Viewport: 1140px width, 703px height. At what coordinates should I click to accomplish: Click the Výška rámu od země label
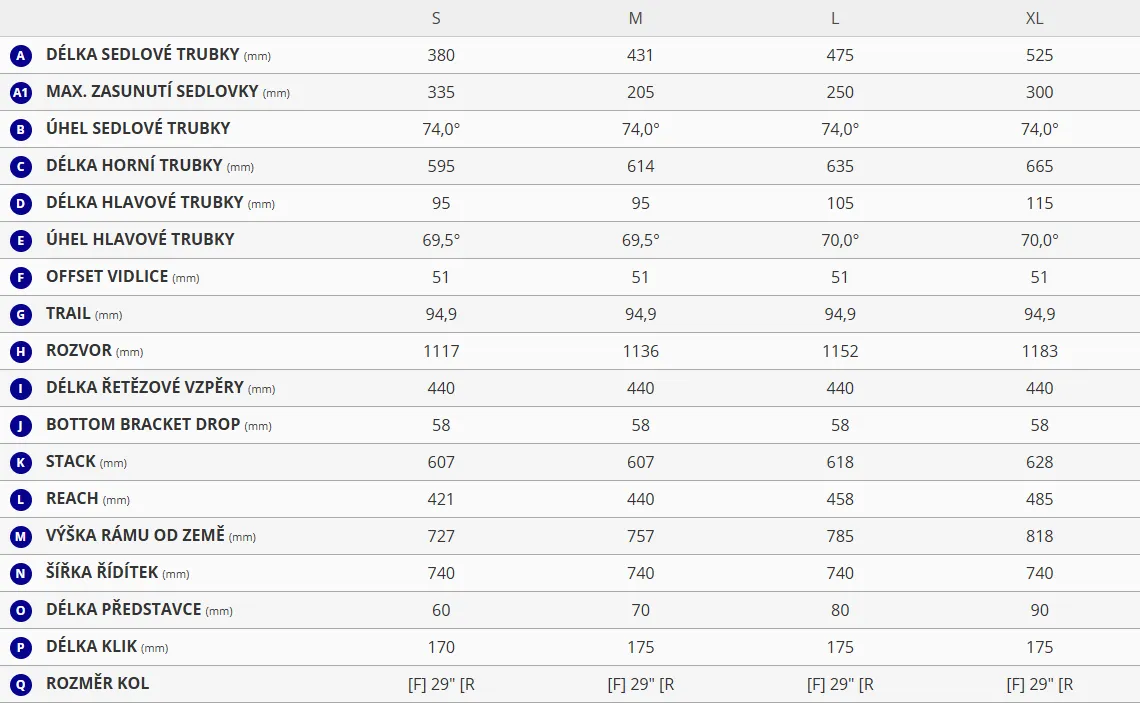(136, 536)
